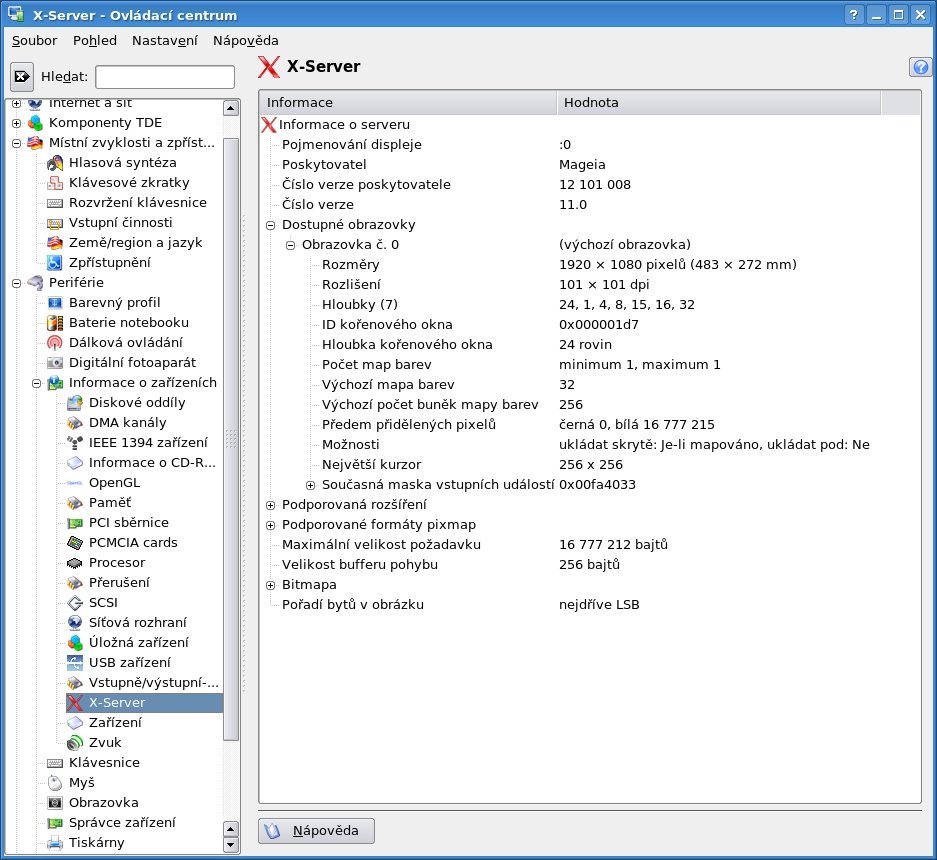
Task: Select the Zvuk sound icon
Action: [75, 743]
